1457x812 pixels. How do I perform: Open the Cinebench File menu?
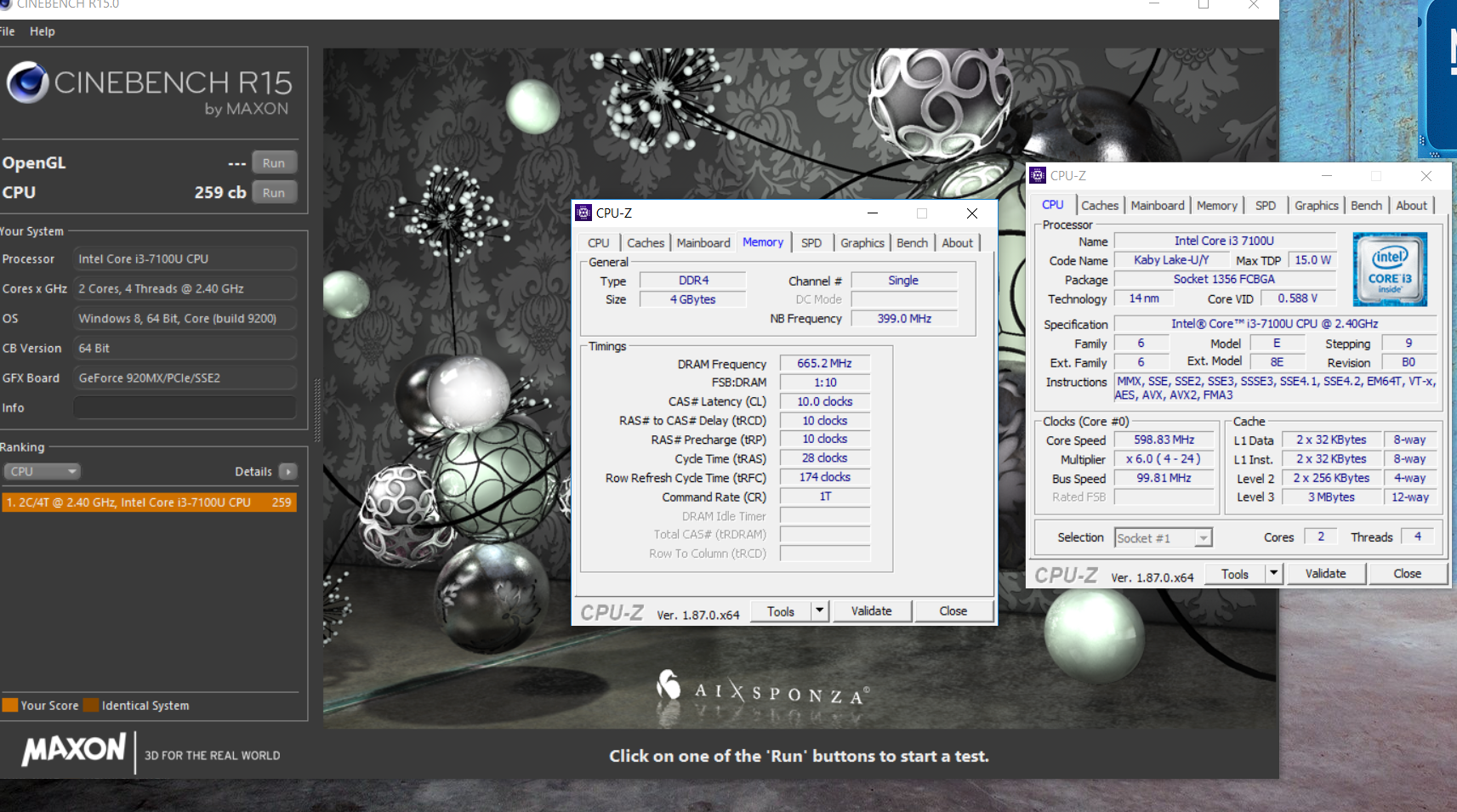8,31
